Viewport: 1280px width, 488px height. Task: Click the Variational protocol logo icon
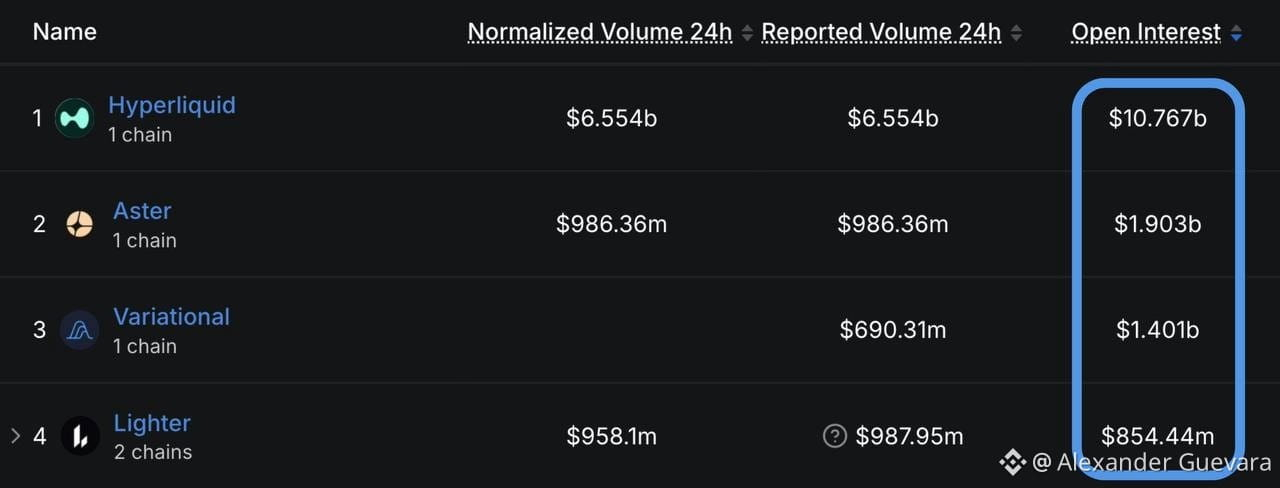pyautogui.click(x=79, y=330)
